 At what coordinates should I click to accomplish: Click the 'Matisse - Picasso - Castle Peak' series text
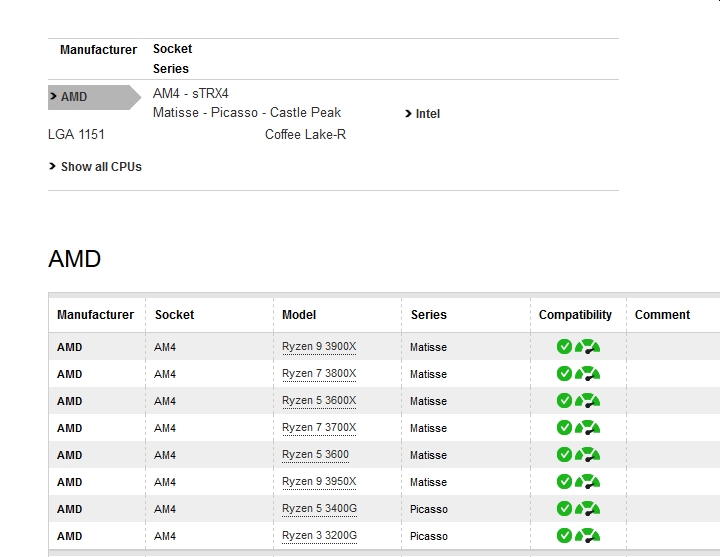tap(247, 113)
